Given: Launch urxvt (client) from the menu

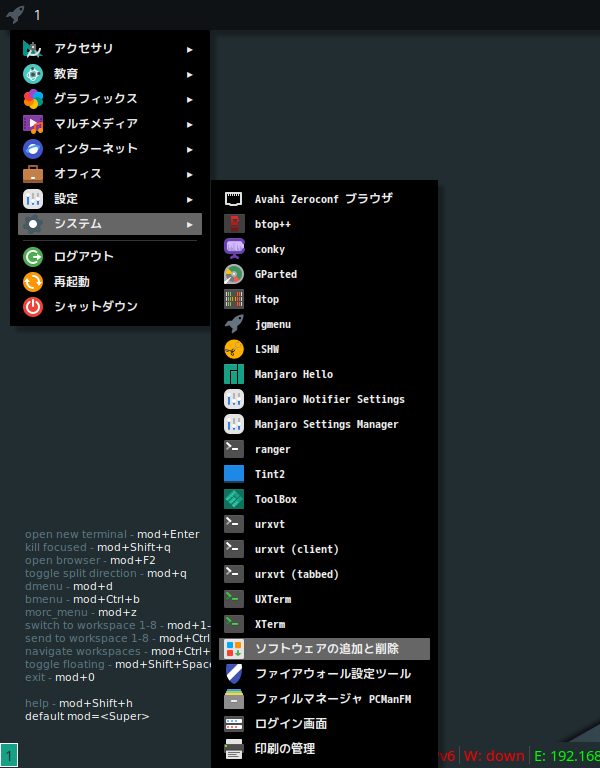Looking at the screenshot, I should [x=324, y=549].
